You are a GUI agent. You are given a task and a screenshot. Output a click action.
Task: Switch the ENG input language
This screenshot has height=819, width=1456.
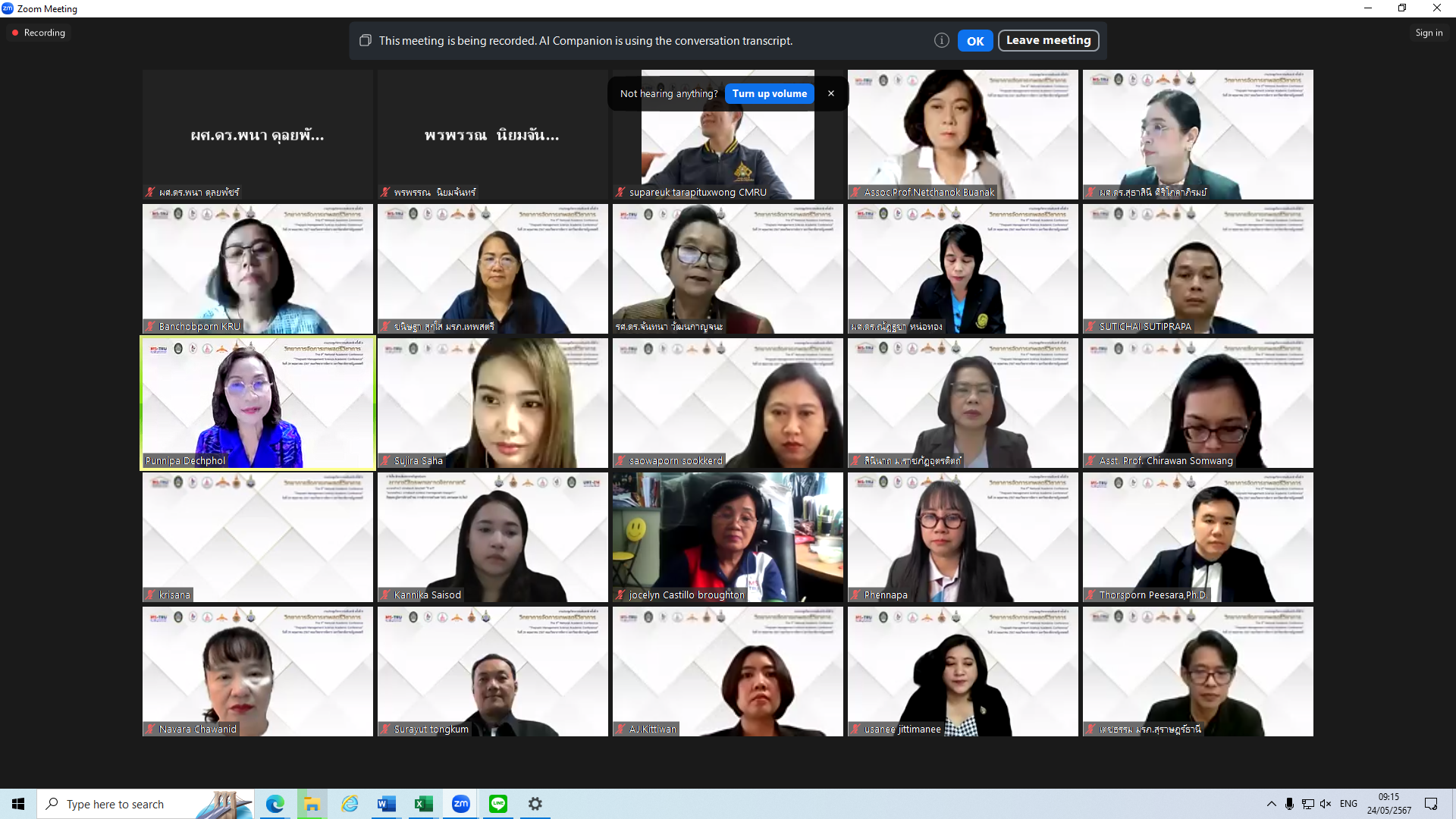tap(1348, 804)
